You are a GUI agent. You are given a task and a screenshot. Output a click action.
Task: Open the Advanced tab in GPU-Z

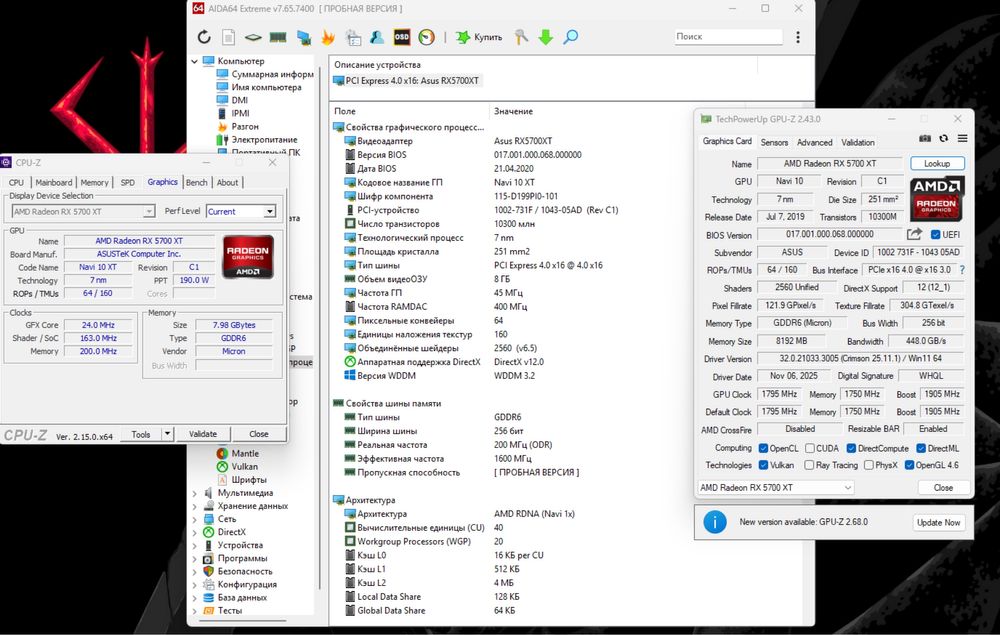[814, 142]
